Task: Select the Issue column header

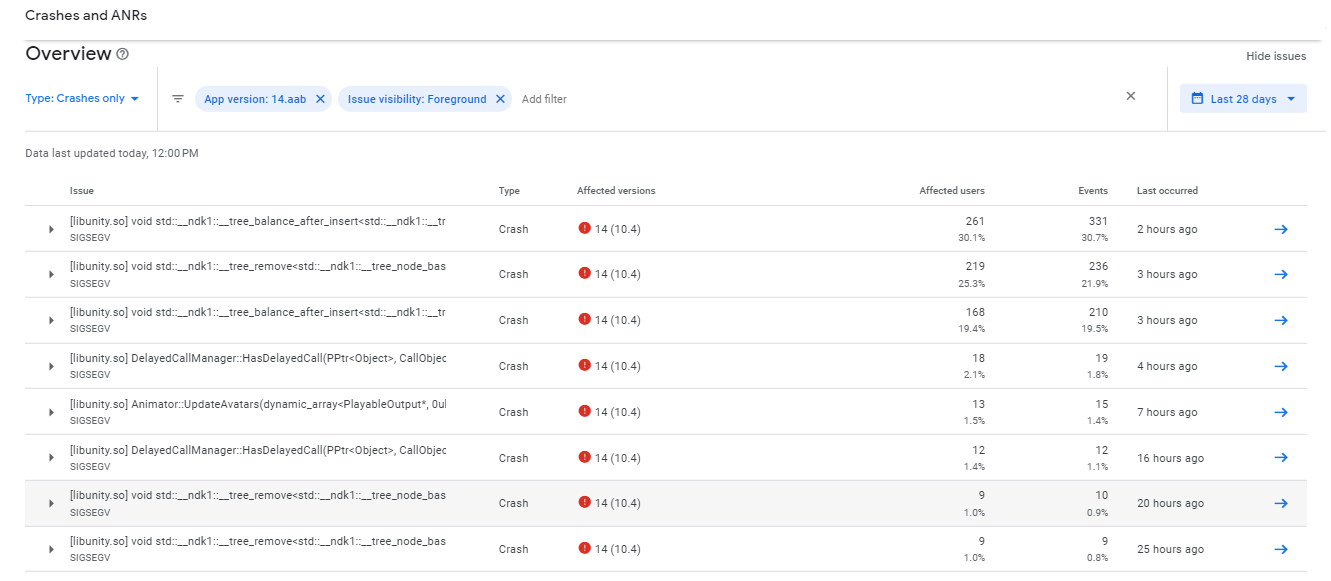Action: (x=82, y=190)
